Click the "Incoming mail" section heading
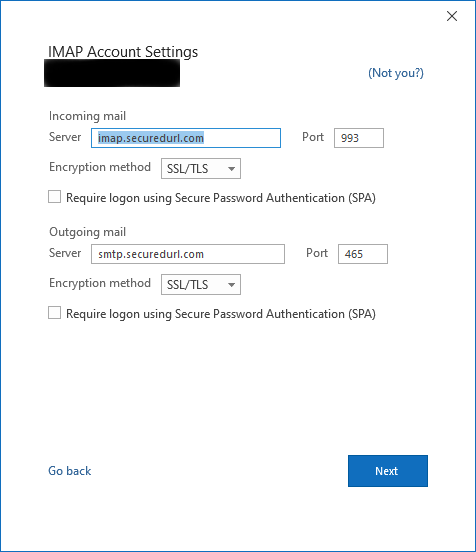Screen dimensions: 476x552 click(x=87, y=116)
